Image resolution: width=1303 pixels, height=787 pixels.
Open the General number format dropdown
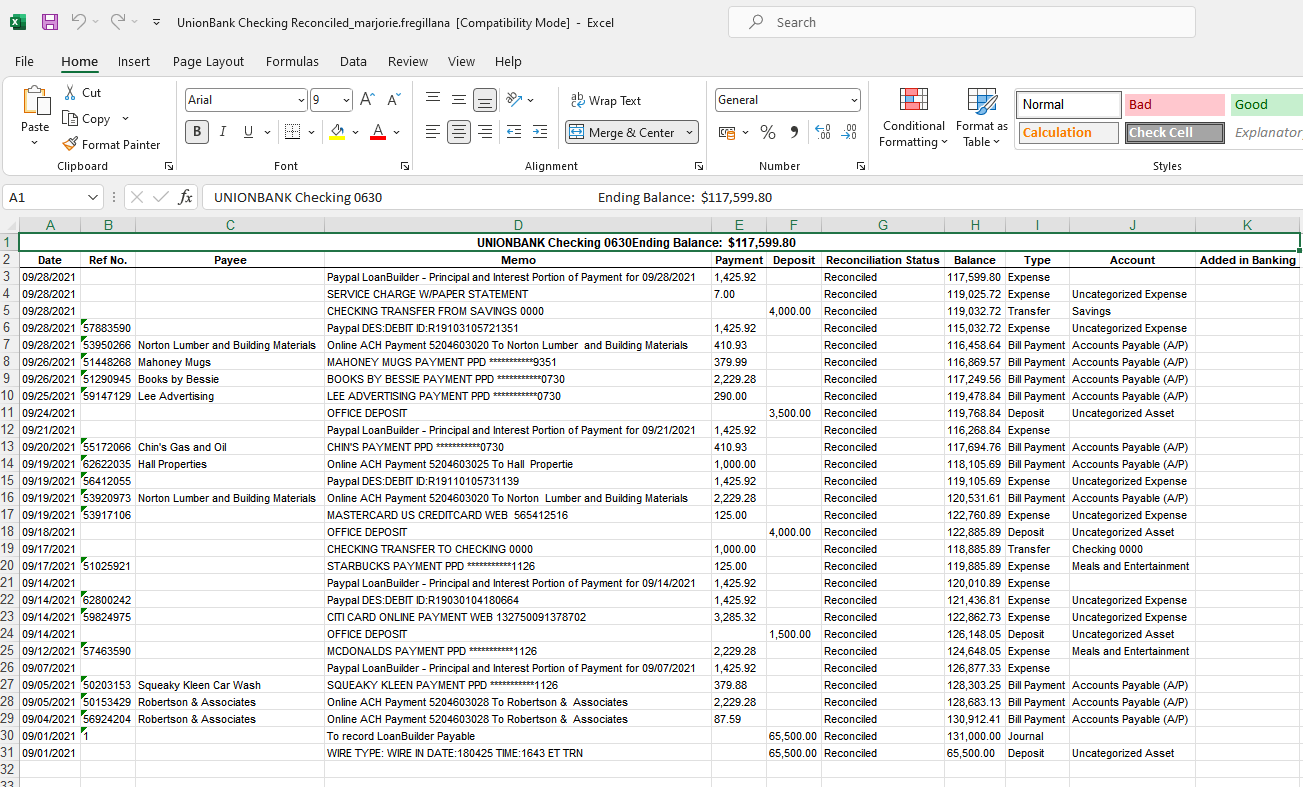click(x=854, y=100)
